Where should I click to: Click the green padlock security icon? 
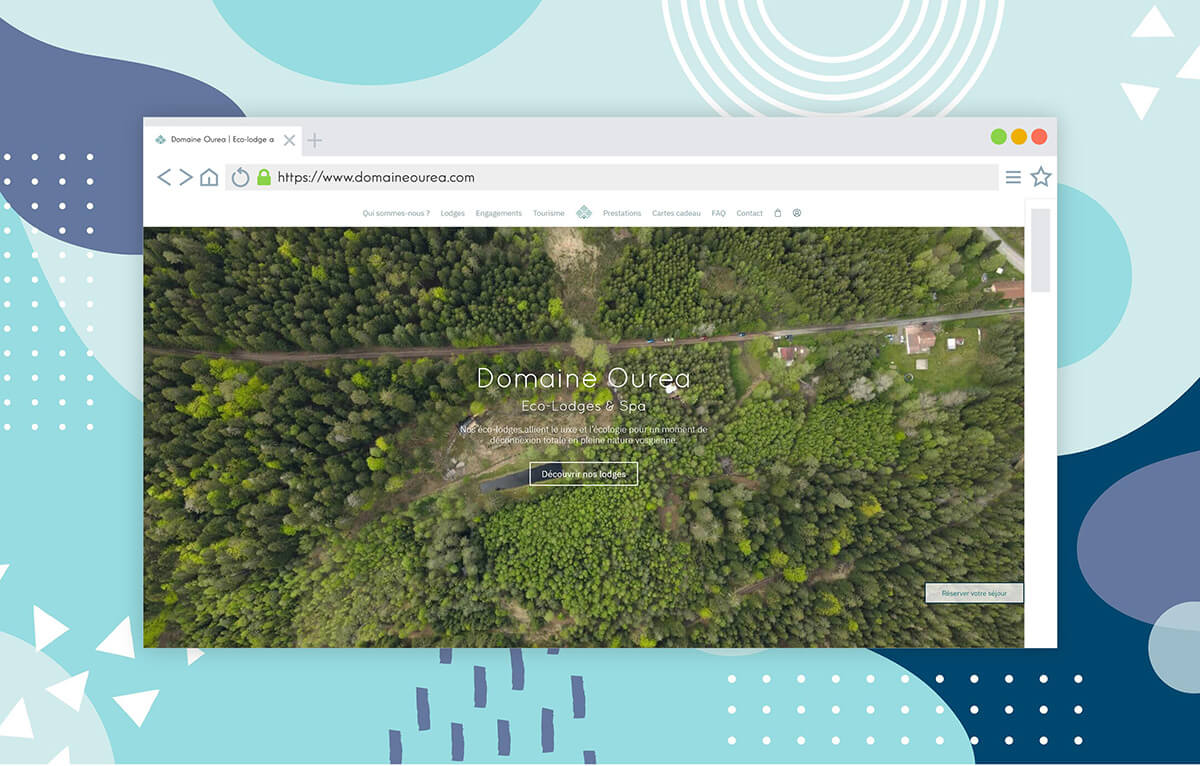coord(264,177)
